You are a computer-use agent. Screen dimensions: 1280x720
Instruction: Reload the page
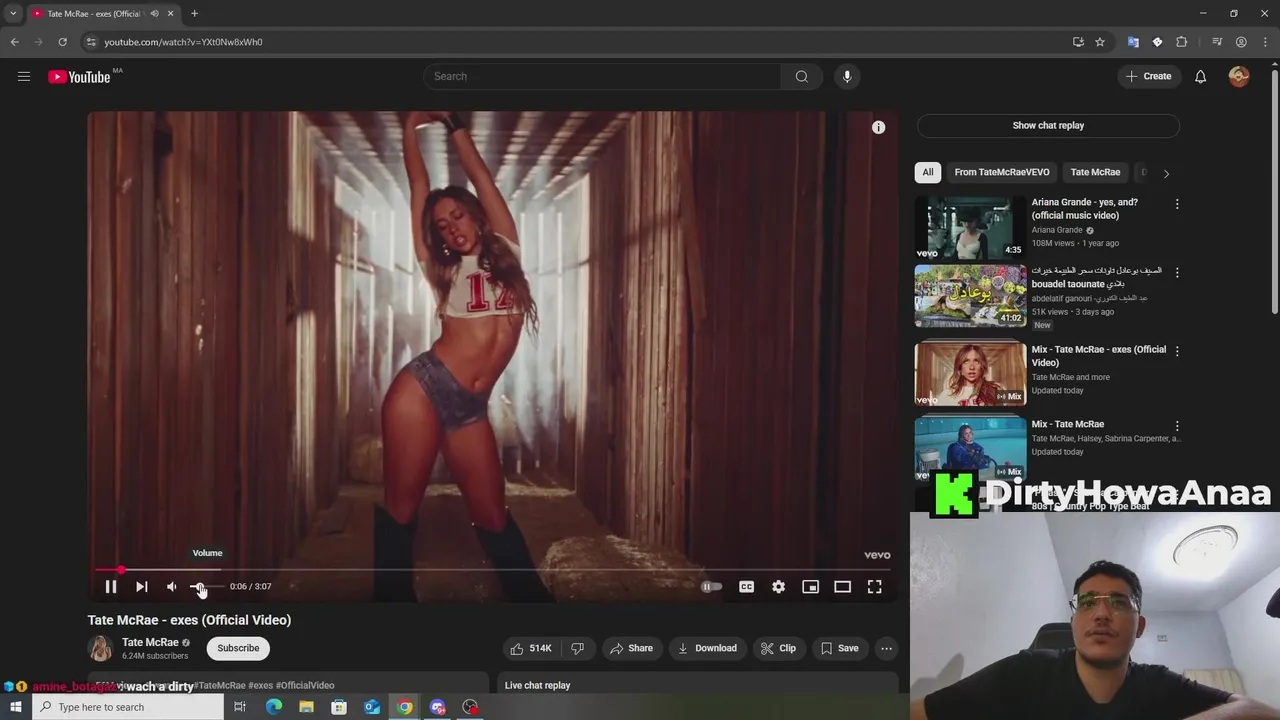pyautogui.click(x=62, y=42)
